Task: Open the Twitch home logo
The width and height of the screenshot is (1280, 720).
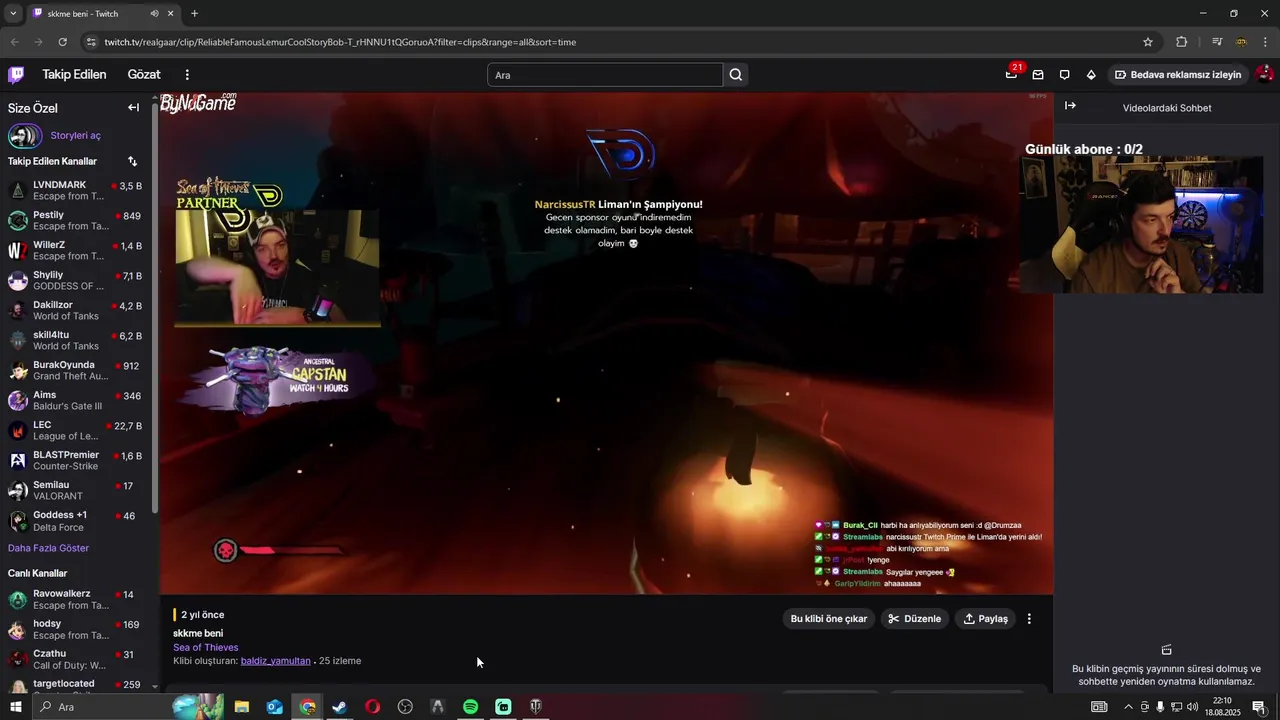Action: [16, 74]
